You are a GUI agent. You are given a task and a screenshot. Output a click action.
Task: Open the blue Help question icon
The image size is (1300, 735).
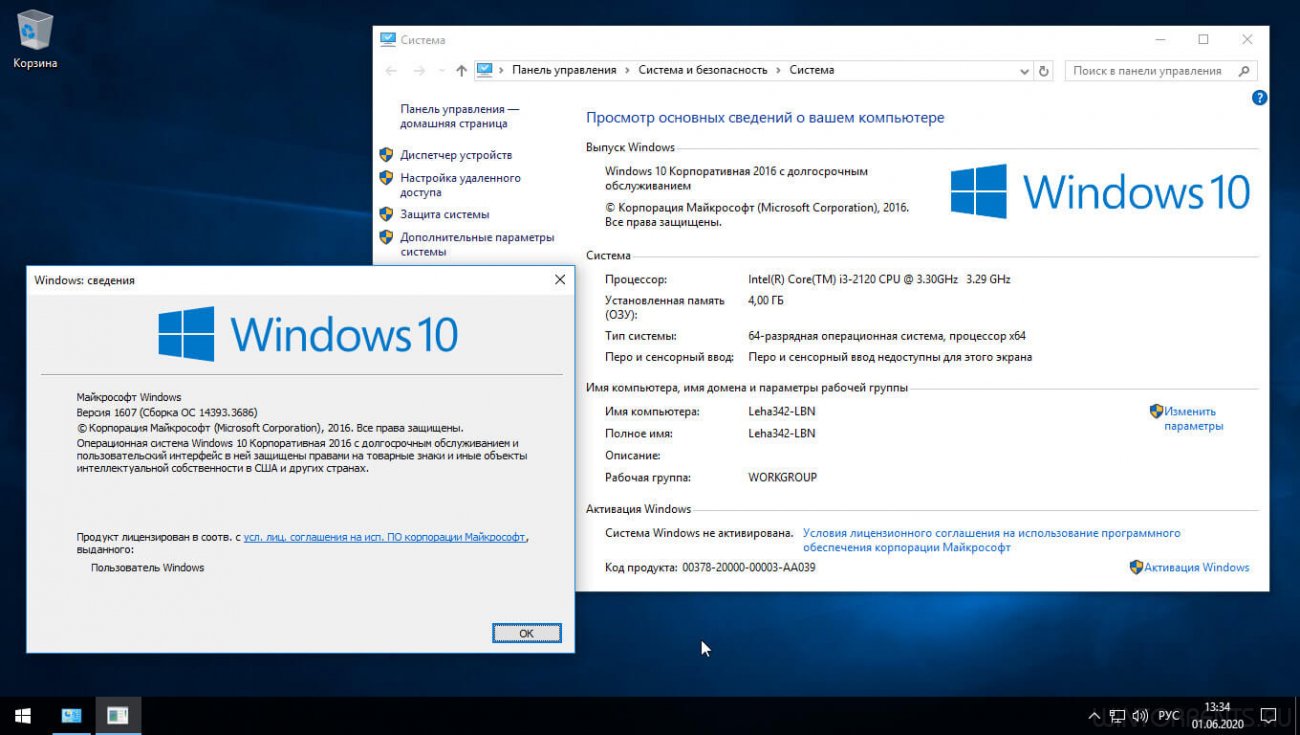[1259, 98]
